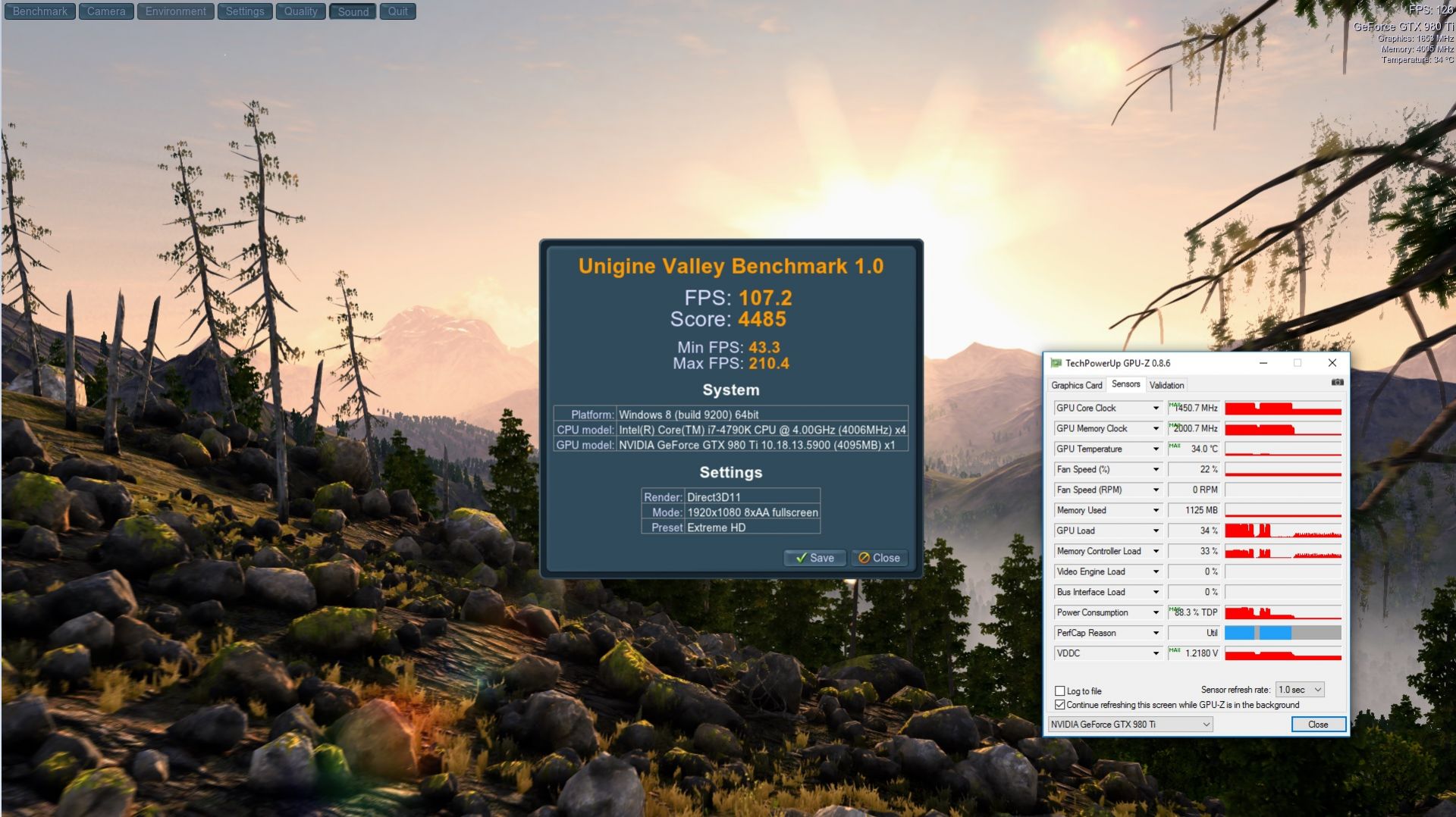1456x817 pixels.
Task: Click the Memory Controller Load history graph
Action: click(x=1283, y=552)
